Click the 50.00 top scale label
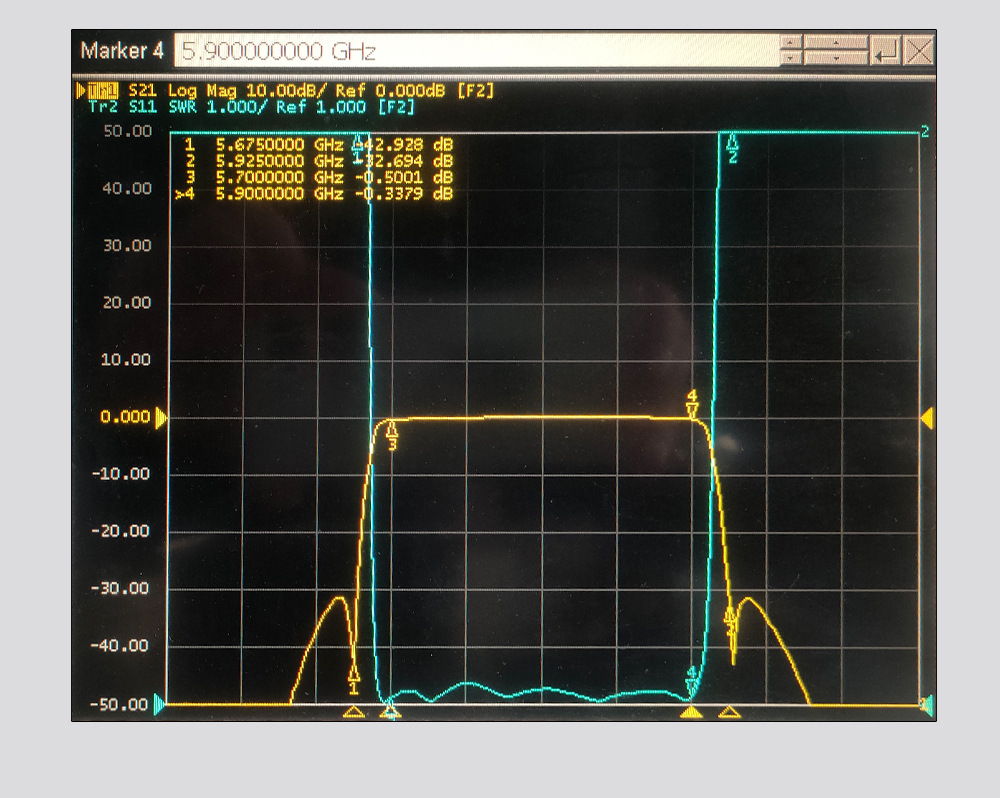Image resolution: width=1000 pixels, height=798 pixels. (x=128, y=131)
